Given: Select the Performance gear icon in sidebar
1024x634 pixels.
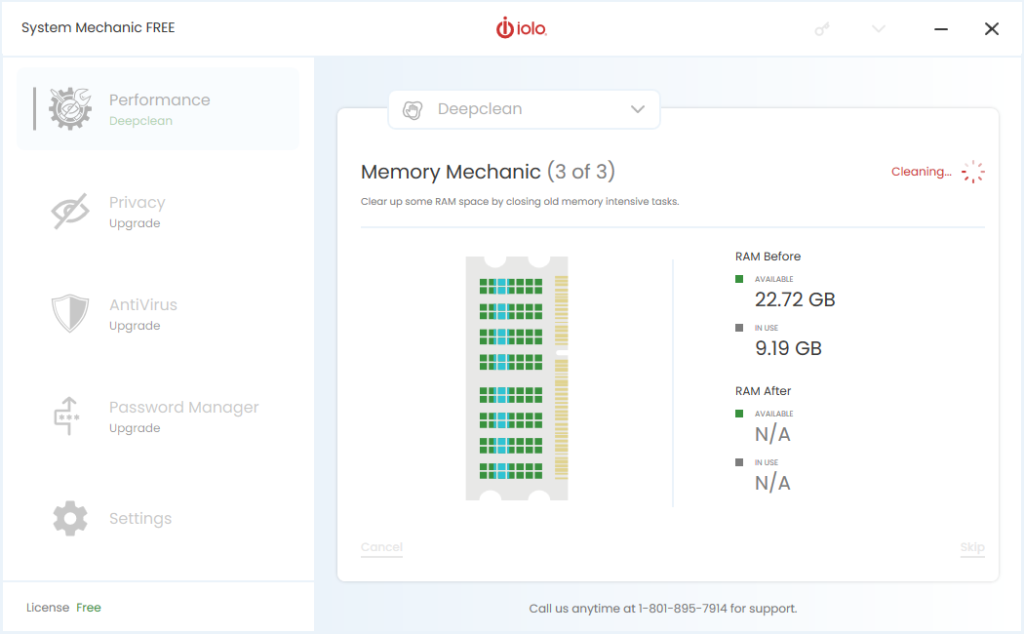Looking at the screenshot, I should click(x=68, y=108).
